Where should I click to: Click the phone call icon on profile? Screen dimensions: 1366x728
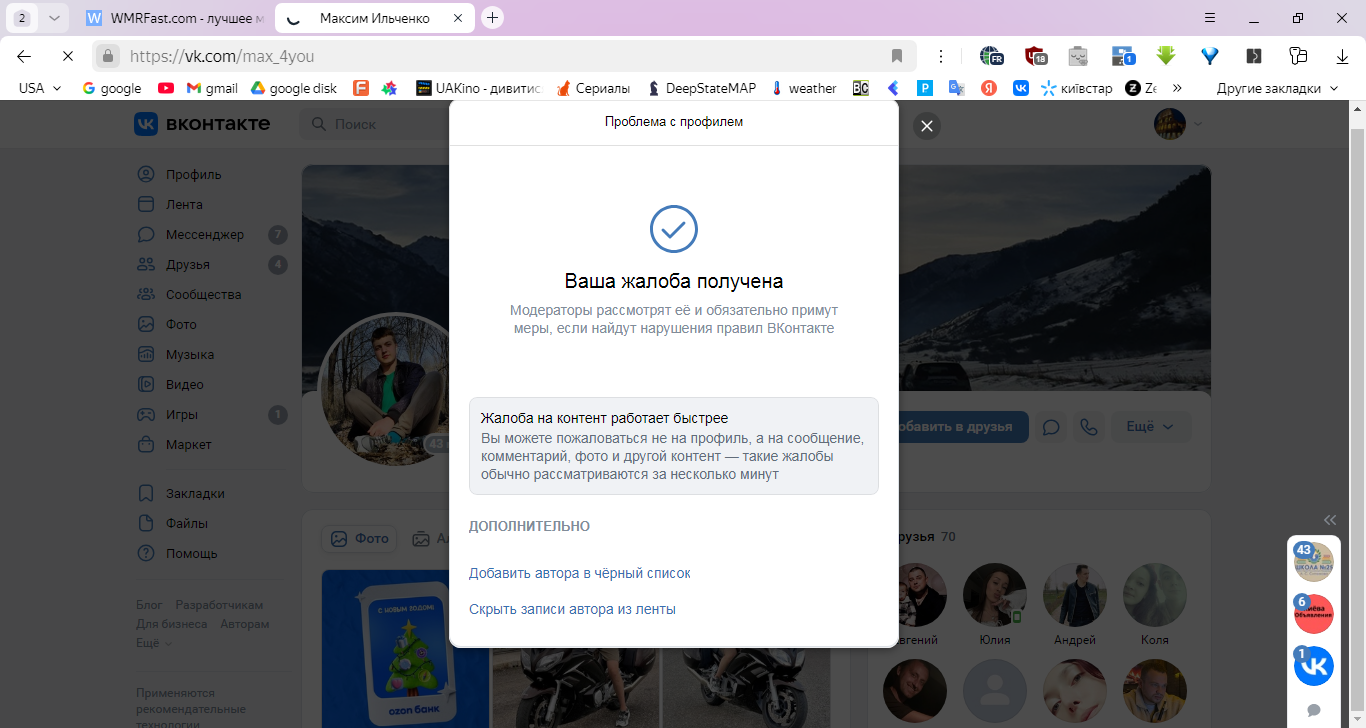click(x=1089, y=427)
